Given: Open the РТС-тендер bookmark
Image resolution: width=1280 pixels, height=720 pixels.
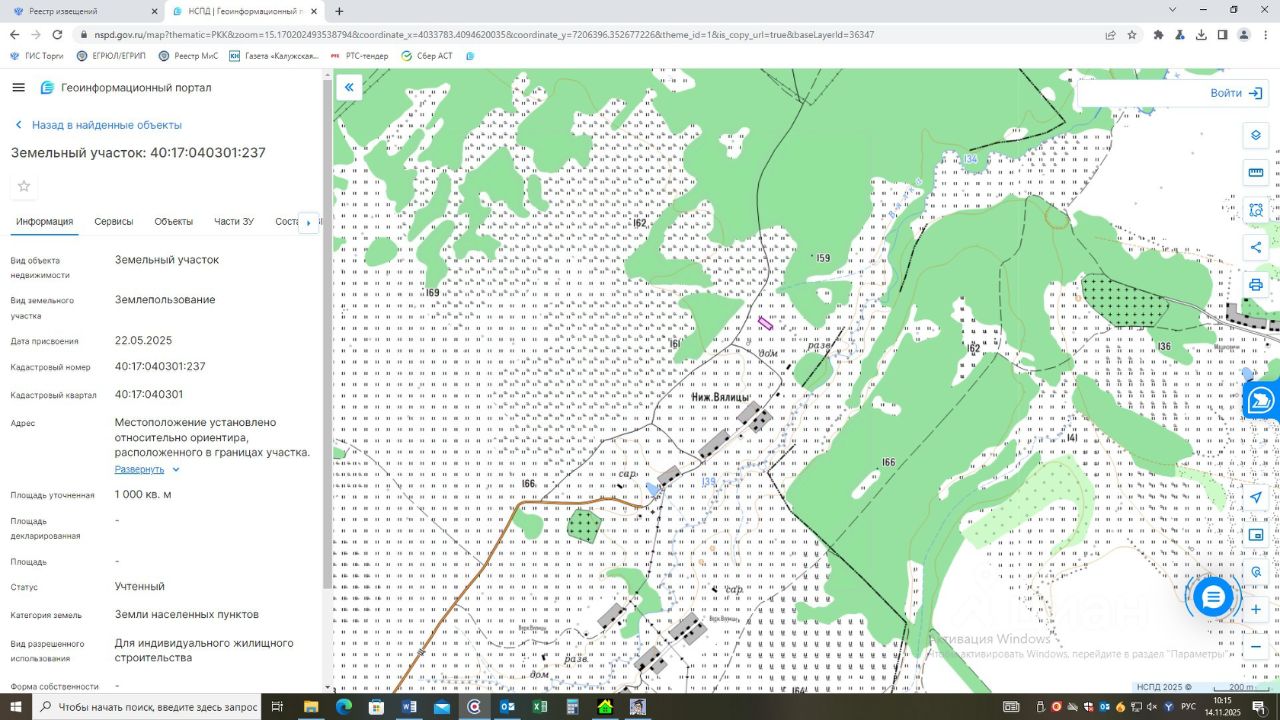Looking at the screenshot, I should point(360,56).
